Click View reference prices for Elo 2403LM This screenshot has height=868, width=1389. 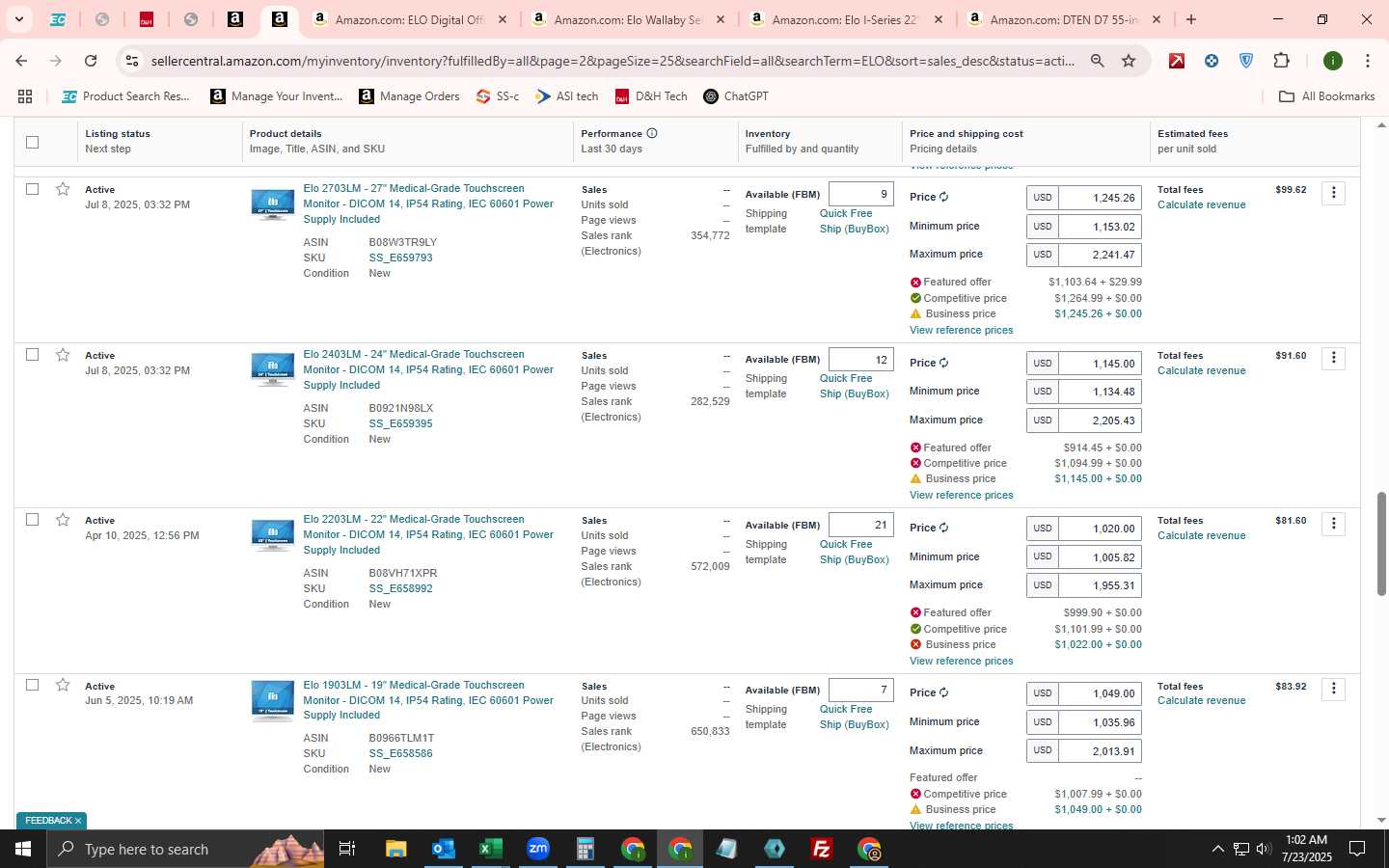point(961,495)
